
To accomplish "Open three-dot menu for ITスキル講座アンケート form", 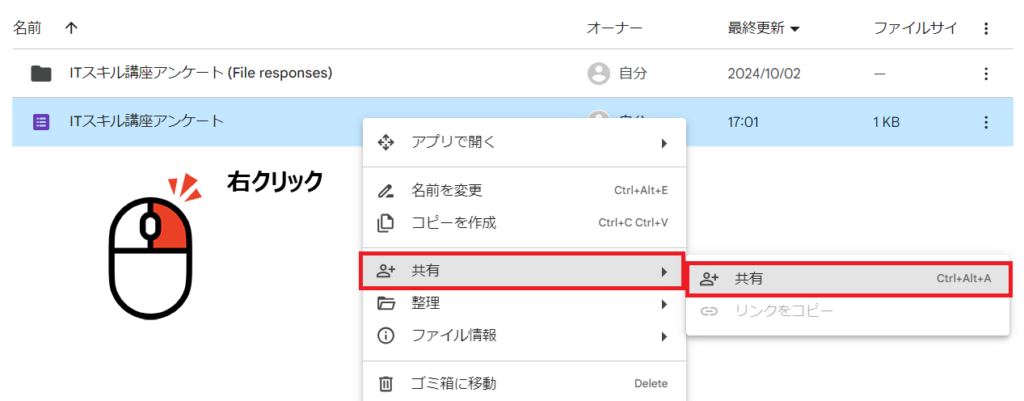I will (986, 122).
